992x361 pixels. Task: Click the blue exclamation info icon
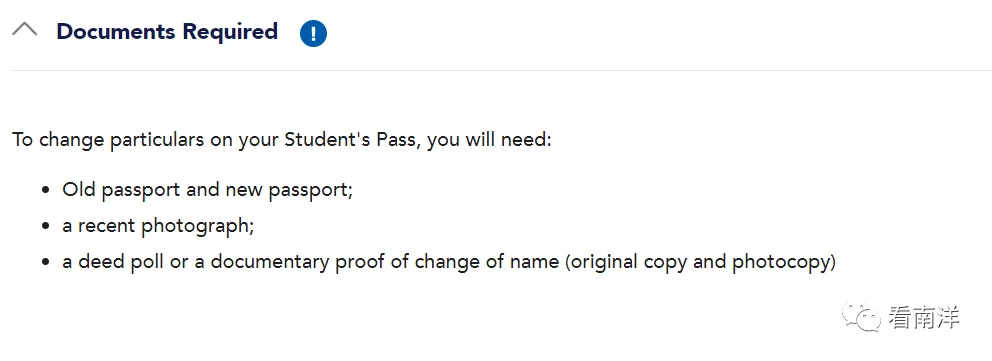coord(313,34)
